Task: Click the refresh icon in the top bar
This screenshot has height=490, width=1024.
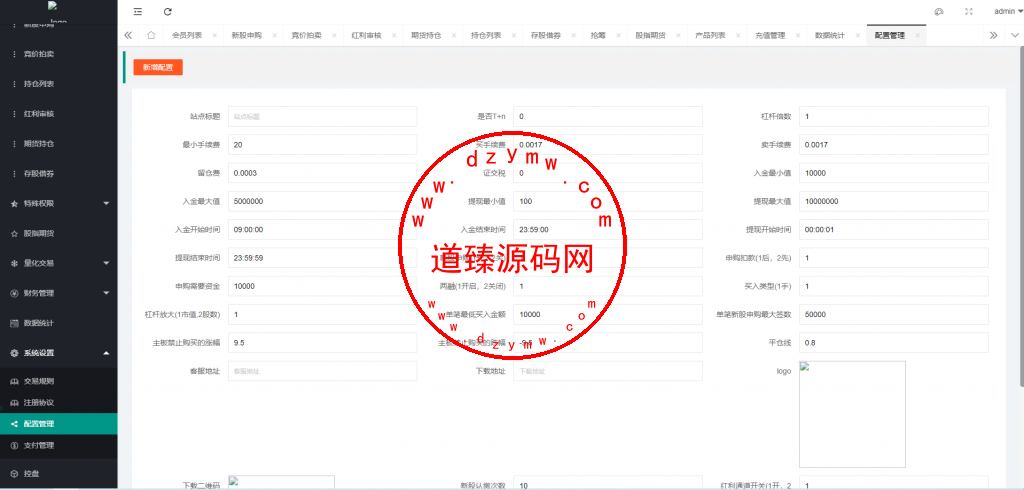Action: [168, 11]
